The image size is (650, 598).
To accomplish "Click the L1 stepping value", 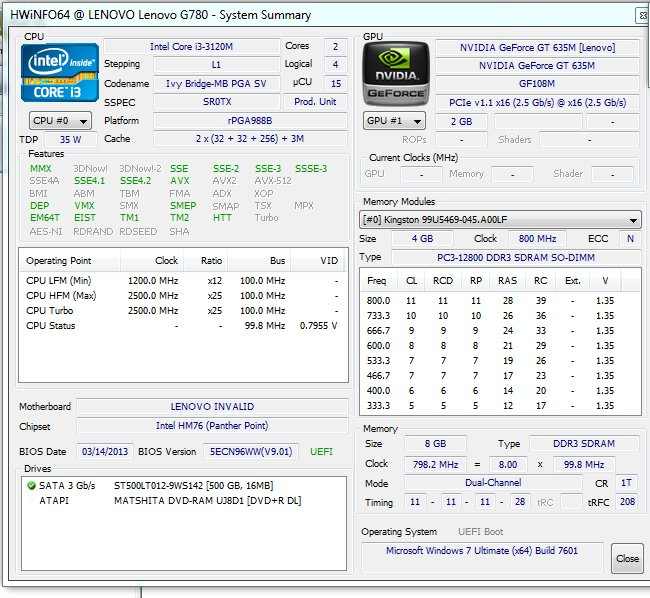I will pos(216,65).
